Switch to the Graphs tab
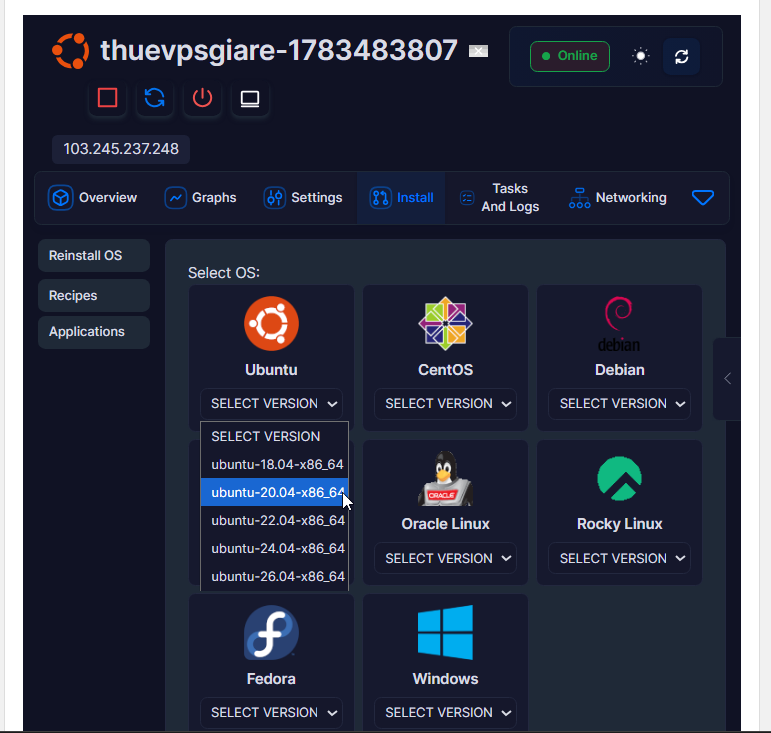The width and height of the screenshot is (771, 733). pos(200,198)
